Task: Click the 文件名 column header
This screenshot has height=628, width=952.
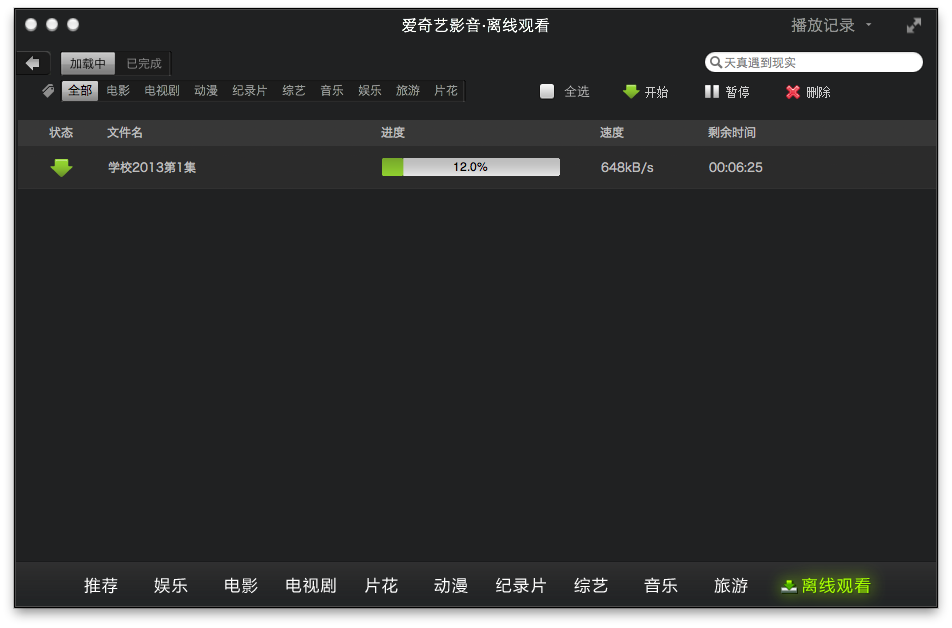Action: coord(125,132)
